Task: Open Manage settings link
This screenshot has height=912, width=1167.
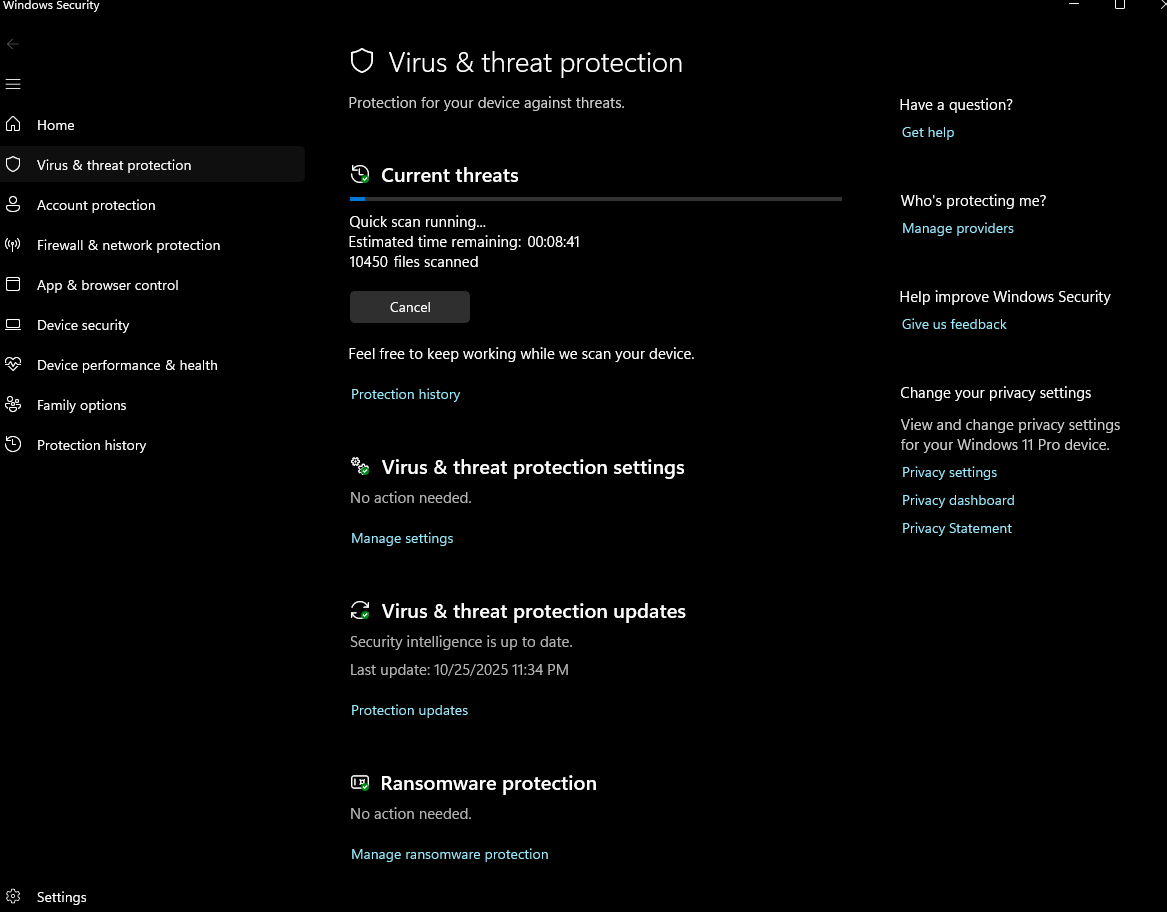Action: pyautogui.click(x=402, y=538)
